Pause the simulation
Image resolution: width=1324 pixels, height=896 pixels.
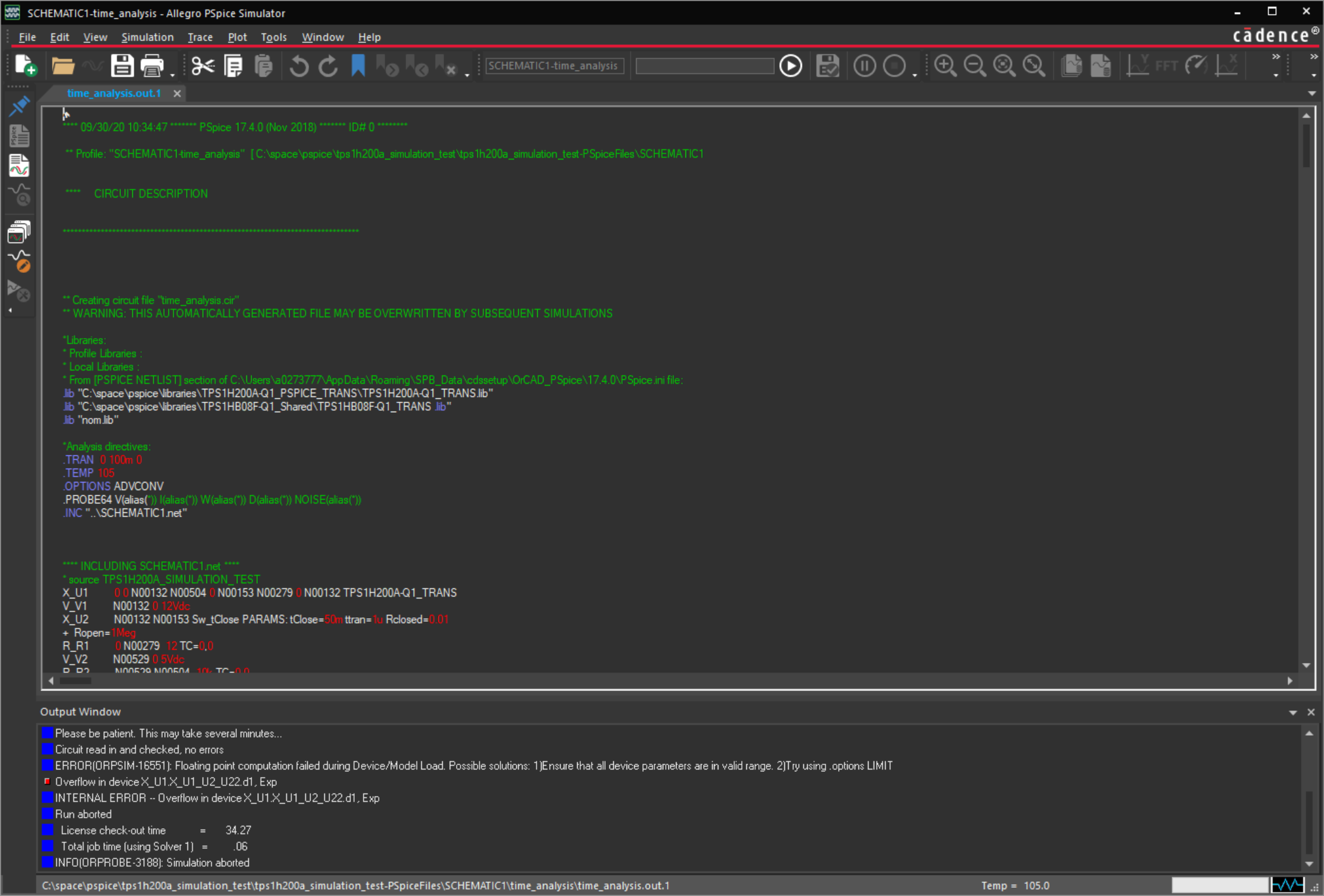[864, 65]
